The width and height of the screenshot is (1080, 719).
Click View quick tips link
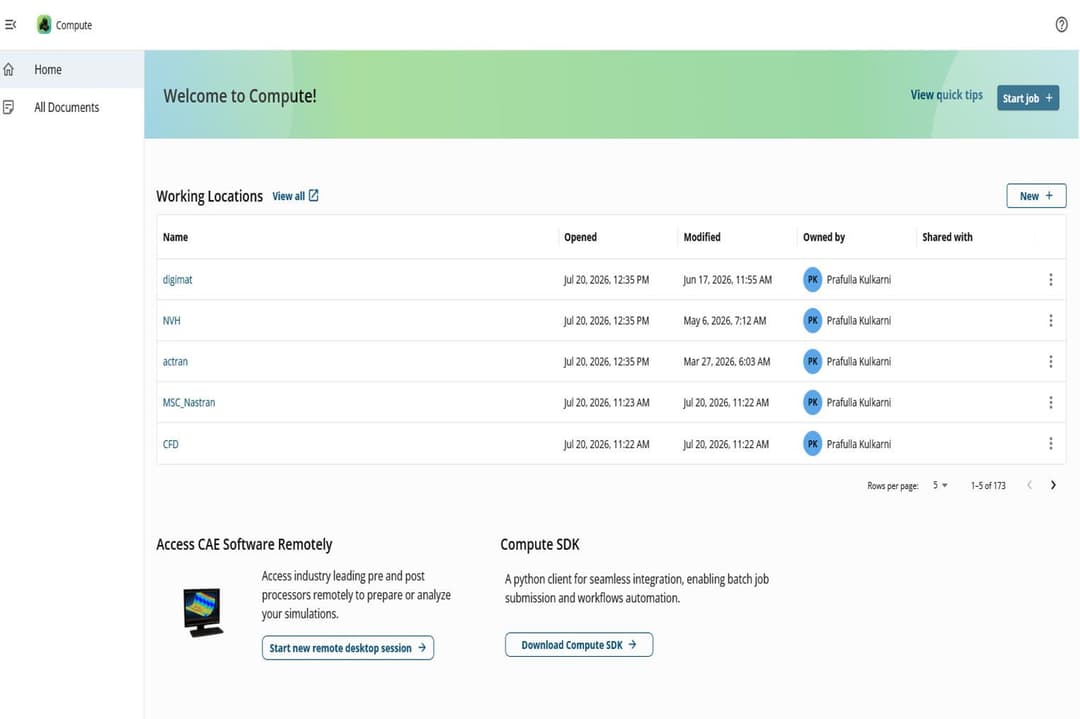(946, 95)
